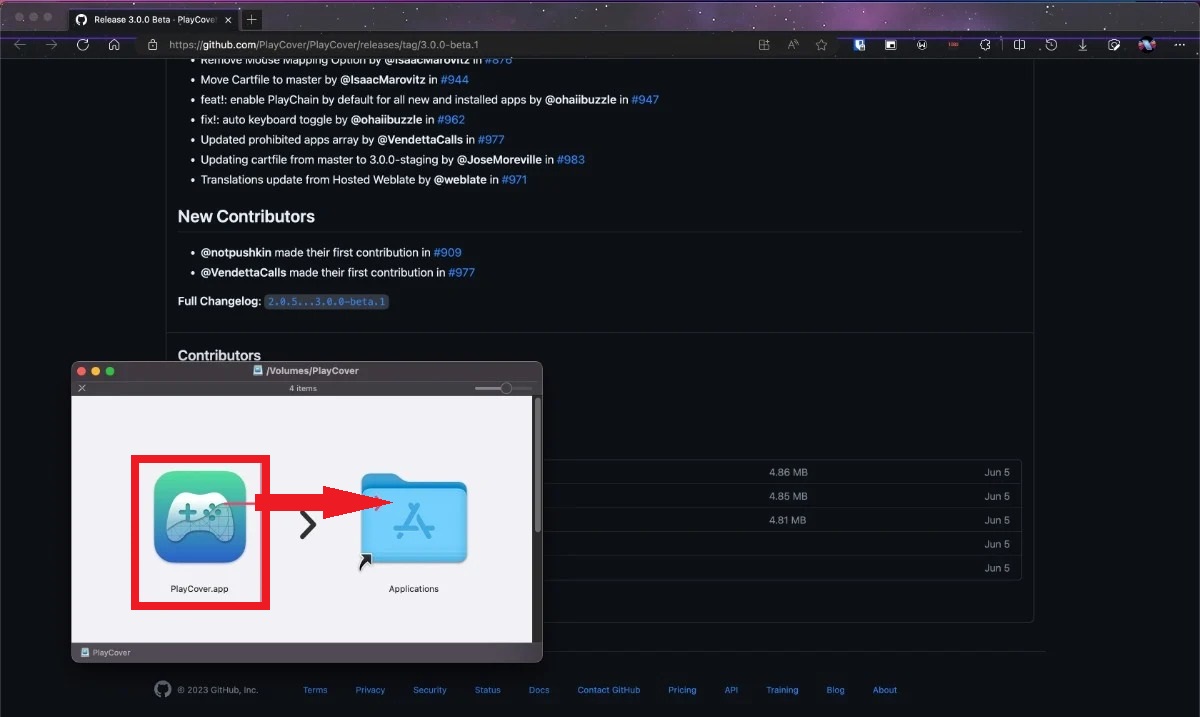The width and height of the screenshot is (1200, 717).
Task: Click the Applications folder icon
Action: (414, 518)
